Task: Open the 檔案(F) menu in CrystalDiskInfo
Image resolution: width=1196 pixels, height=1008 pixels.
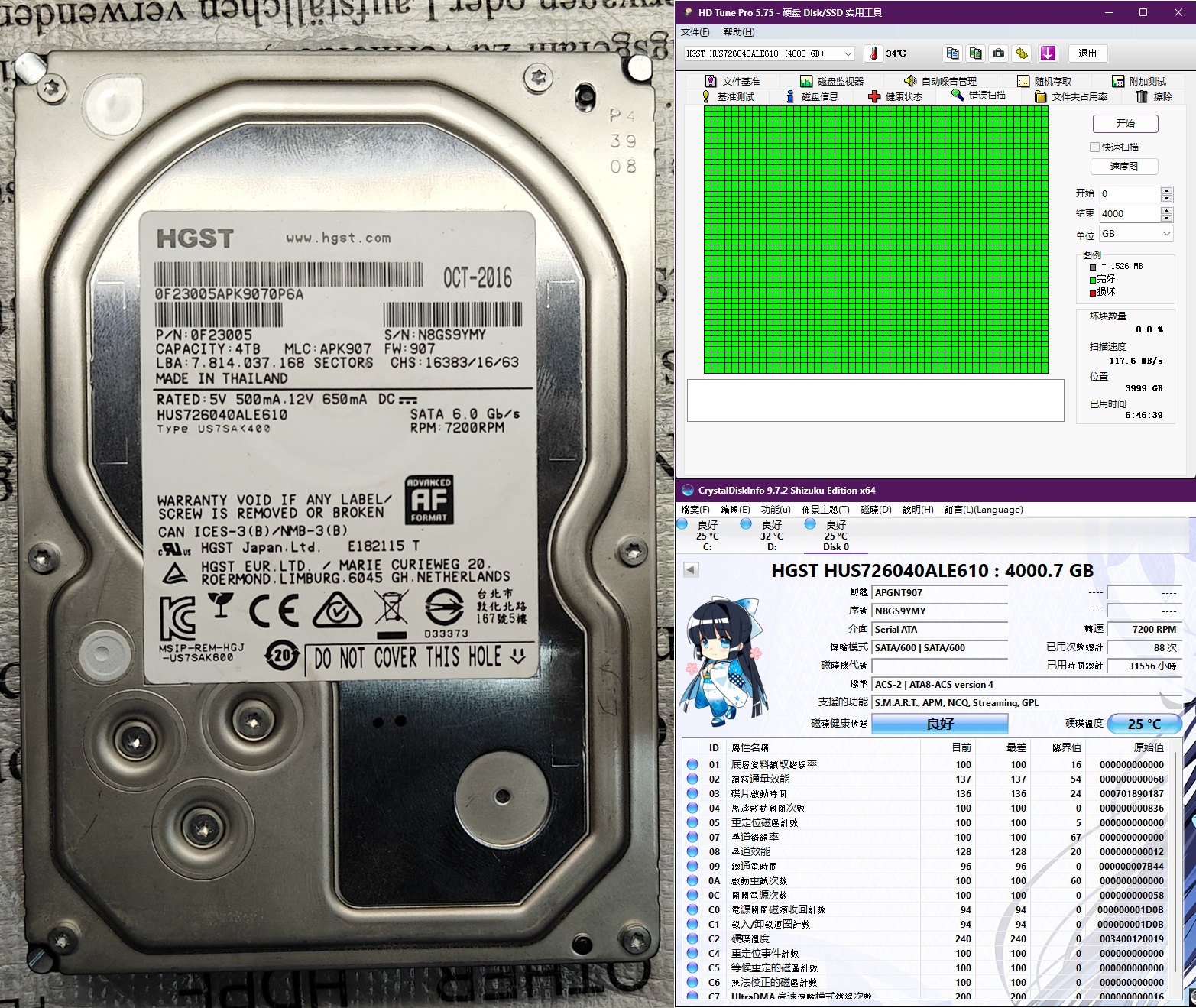Action: [695, 510]
